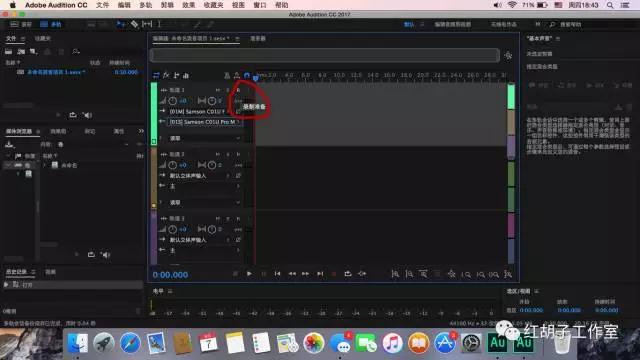Click the fast forward transport button
The image size is (640, 360).
pos(305,274)
